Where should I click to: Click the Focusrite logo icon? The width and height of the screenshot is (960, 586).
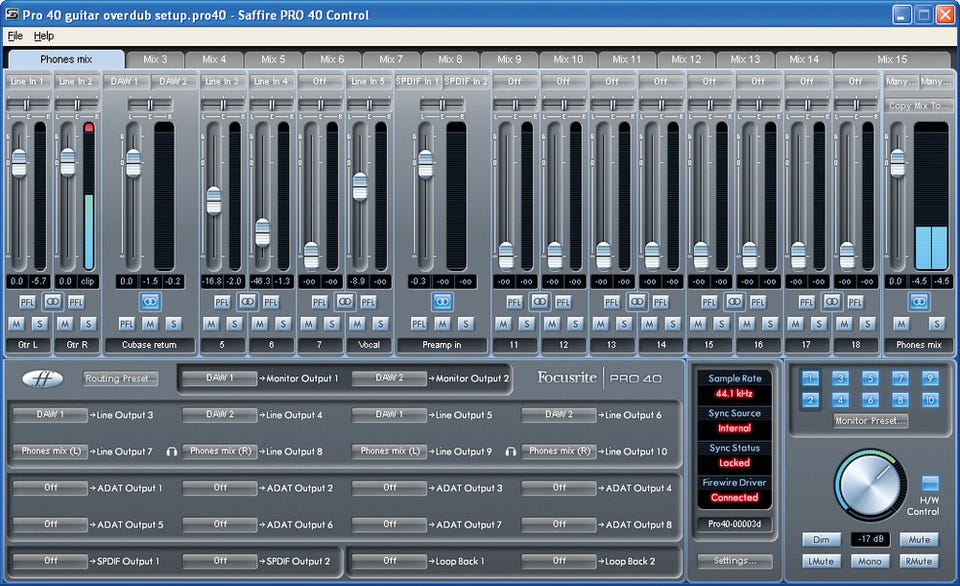(x=42, y=379)
